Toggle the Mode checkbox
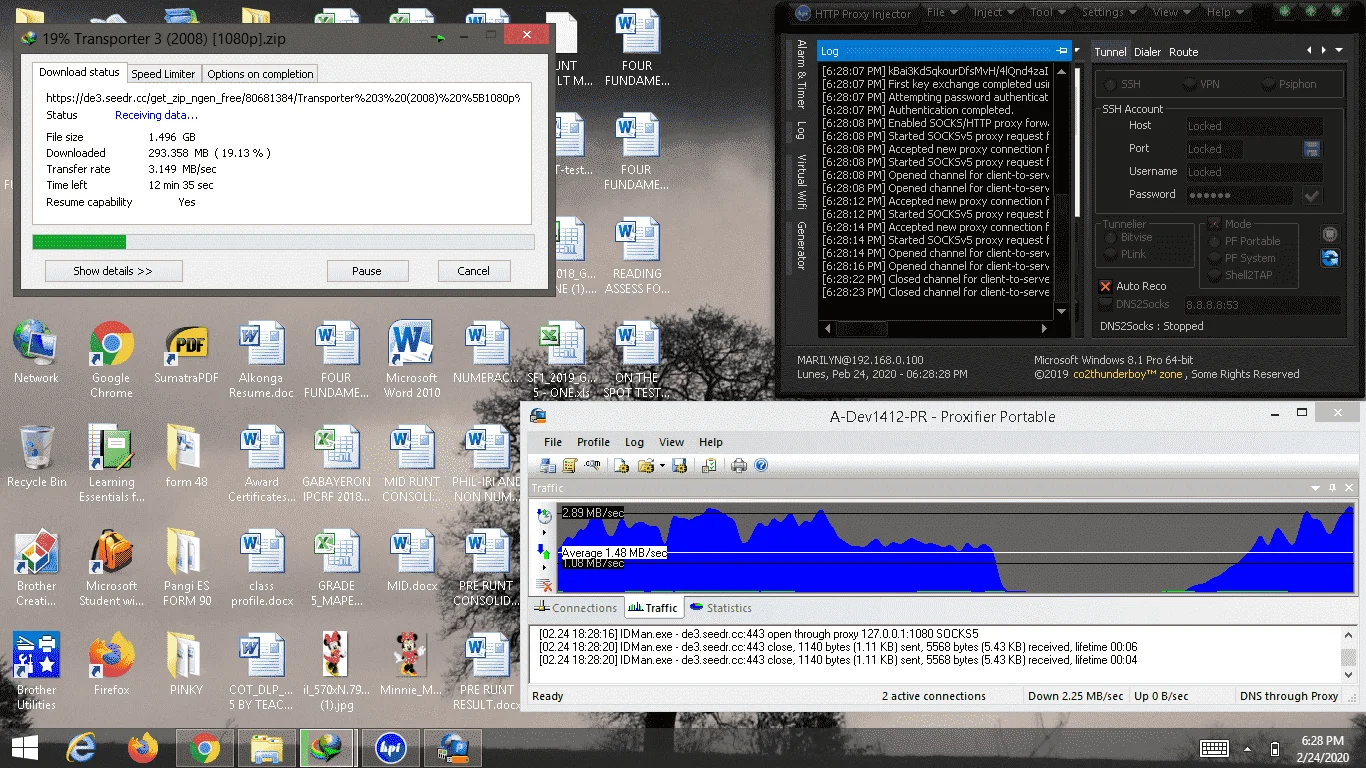The width and height of the screenshot is (1366, 768). (1214, 224)
